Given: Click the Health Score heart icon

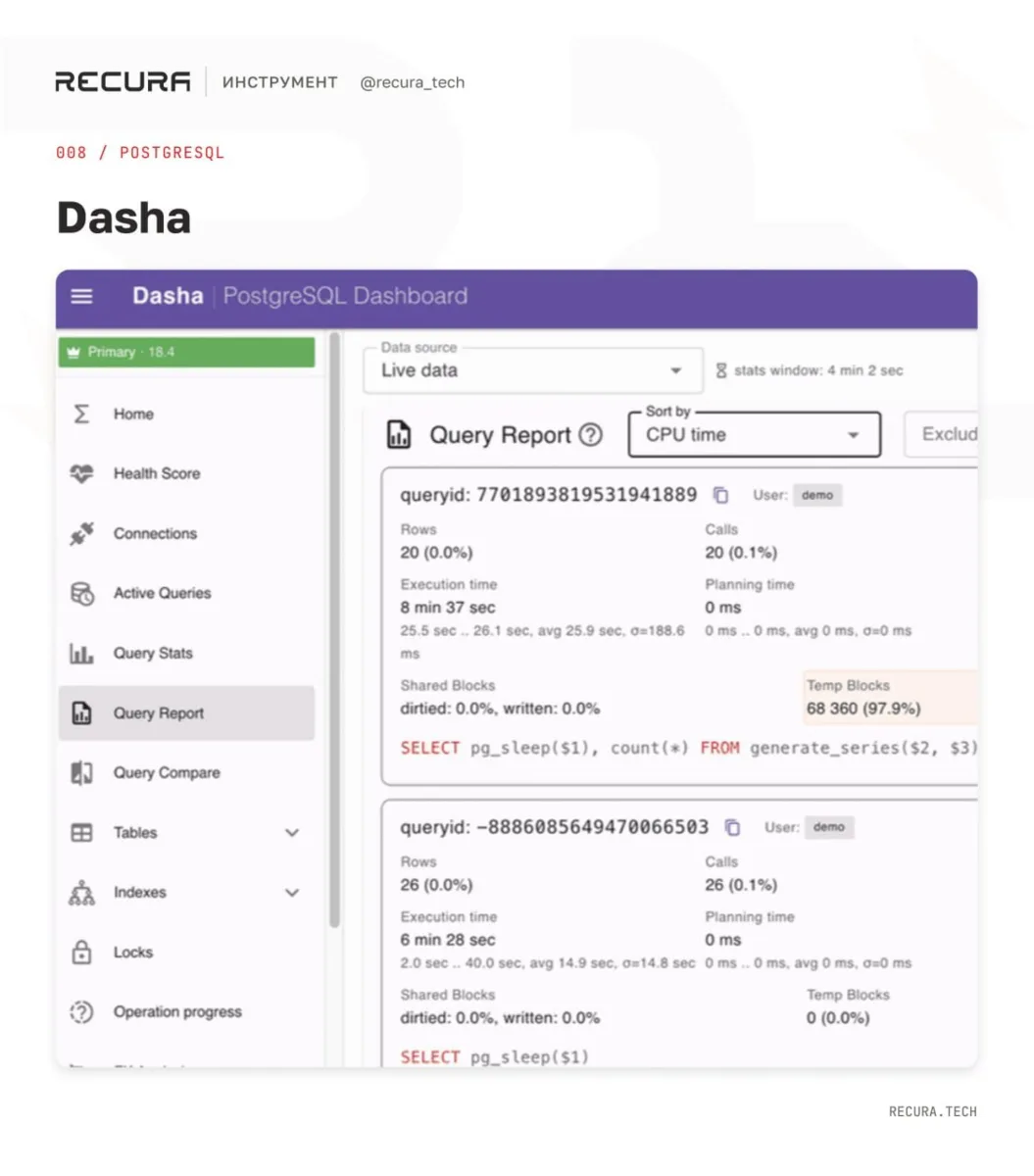Looking at the screenshot, I should [82, 473].
